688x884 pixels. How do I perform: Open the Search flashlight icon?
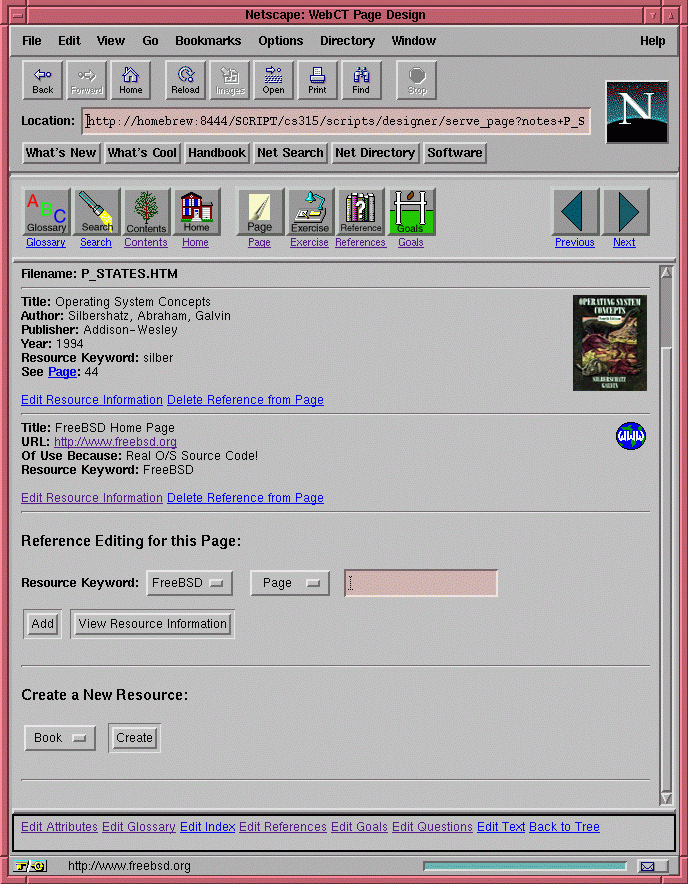click(96, 212)
